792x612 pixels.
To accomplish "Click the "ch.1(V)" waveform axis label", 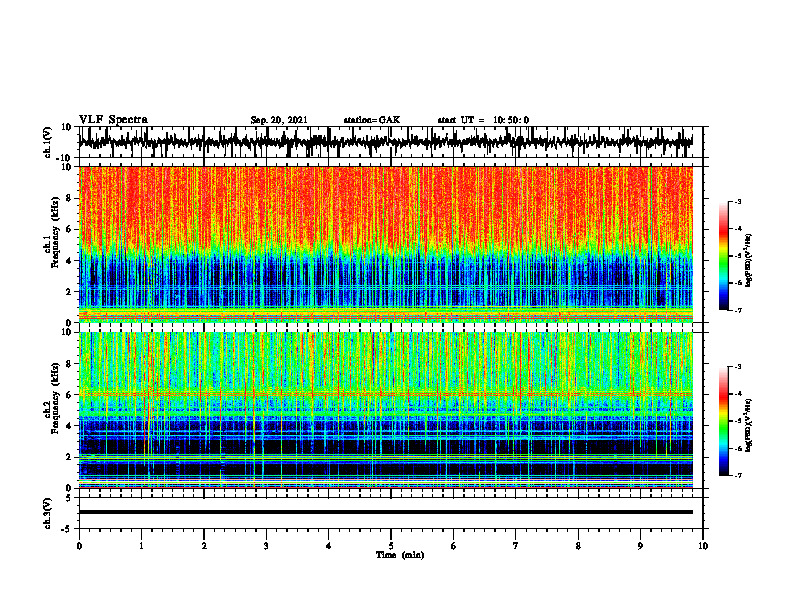I will pos(48,142).
